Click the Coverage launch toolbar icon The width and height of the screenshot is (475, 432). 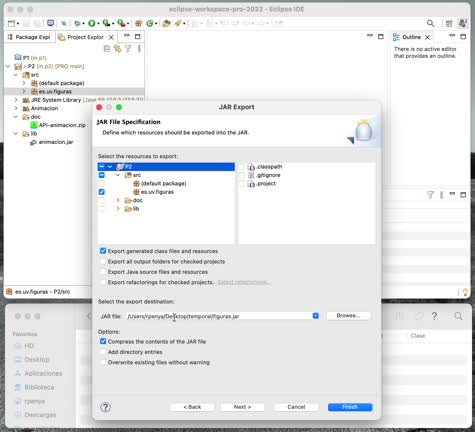tap(106, 23)
